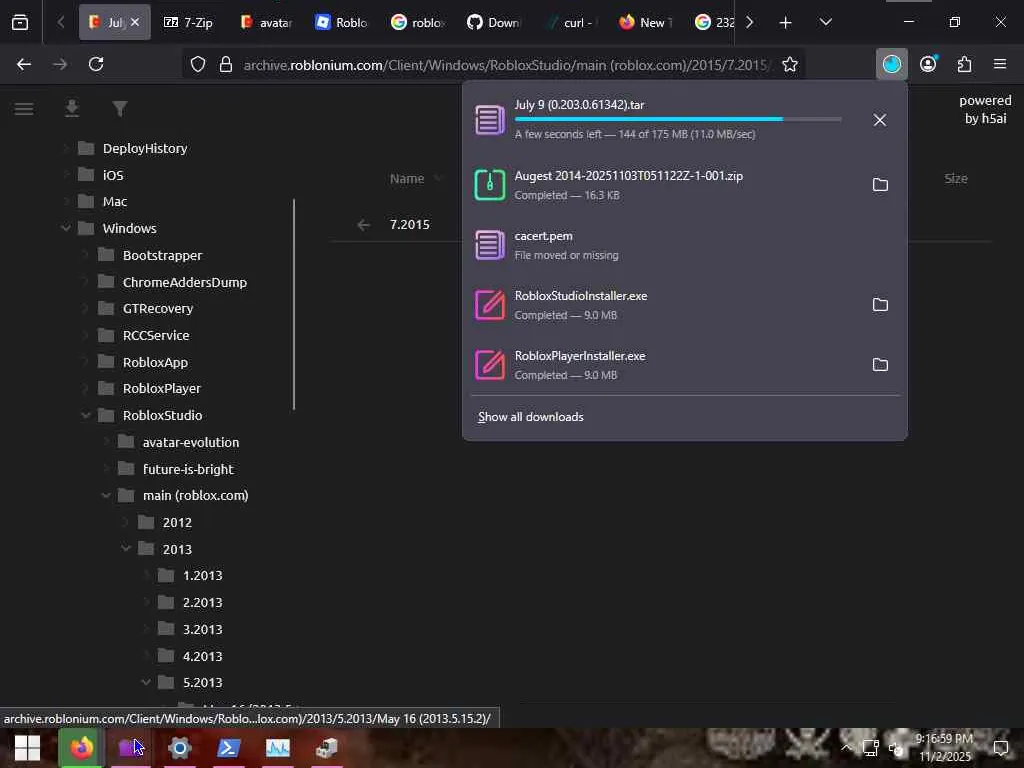Open the Windows Start menu
Viewport: 1024px width, 768px height.
(x=27, y=748)
